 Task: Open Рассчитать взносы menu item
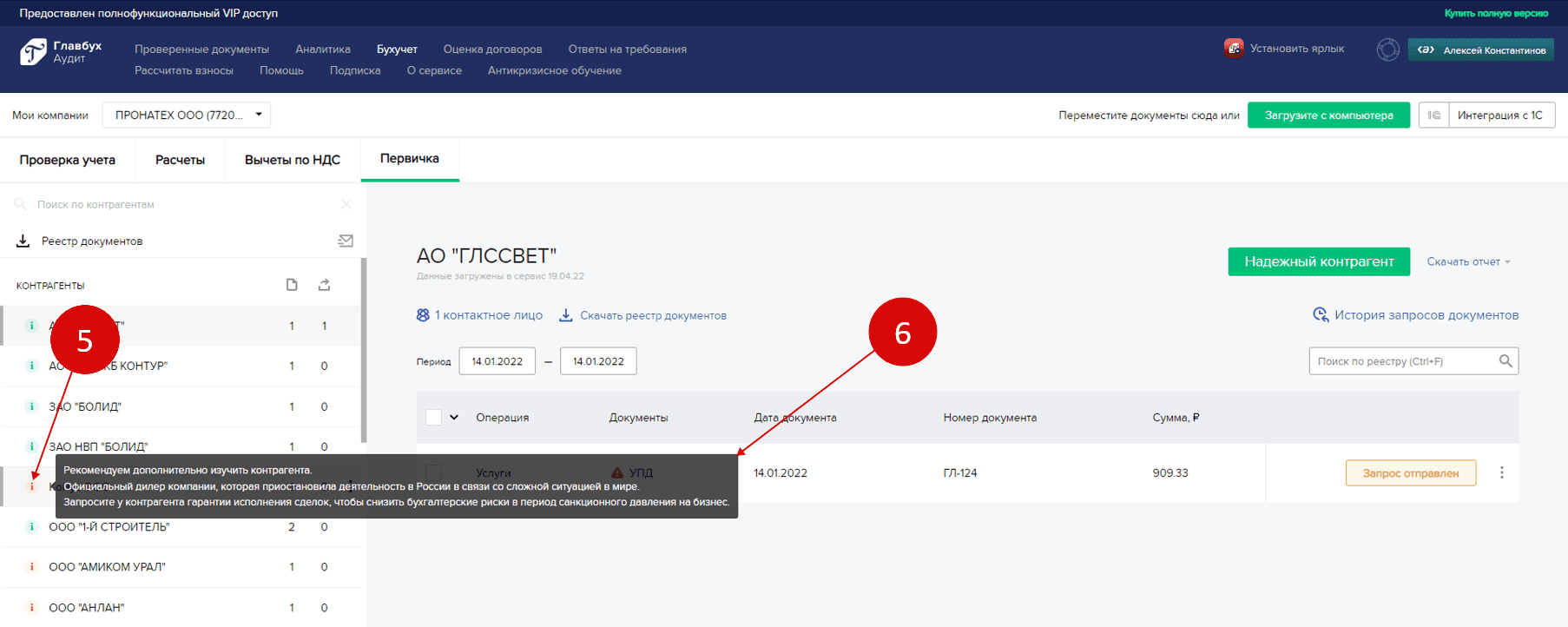184,70
